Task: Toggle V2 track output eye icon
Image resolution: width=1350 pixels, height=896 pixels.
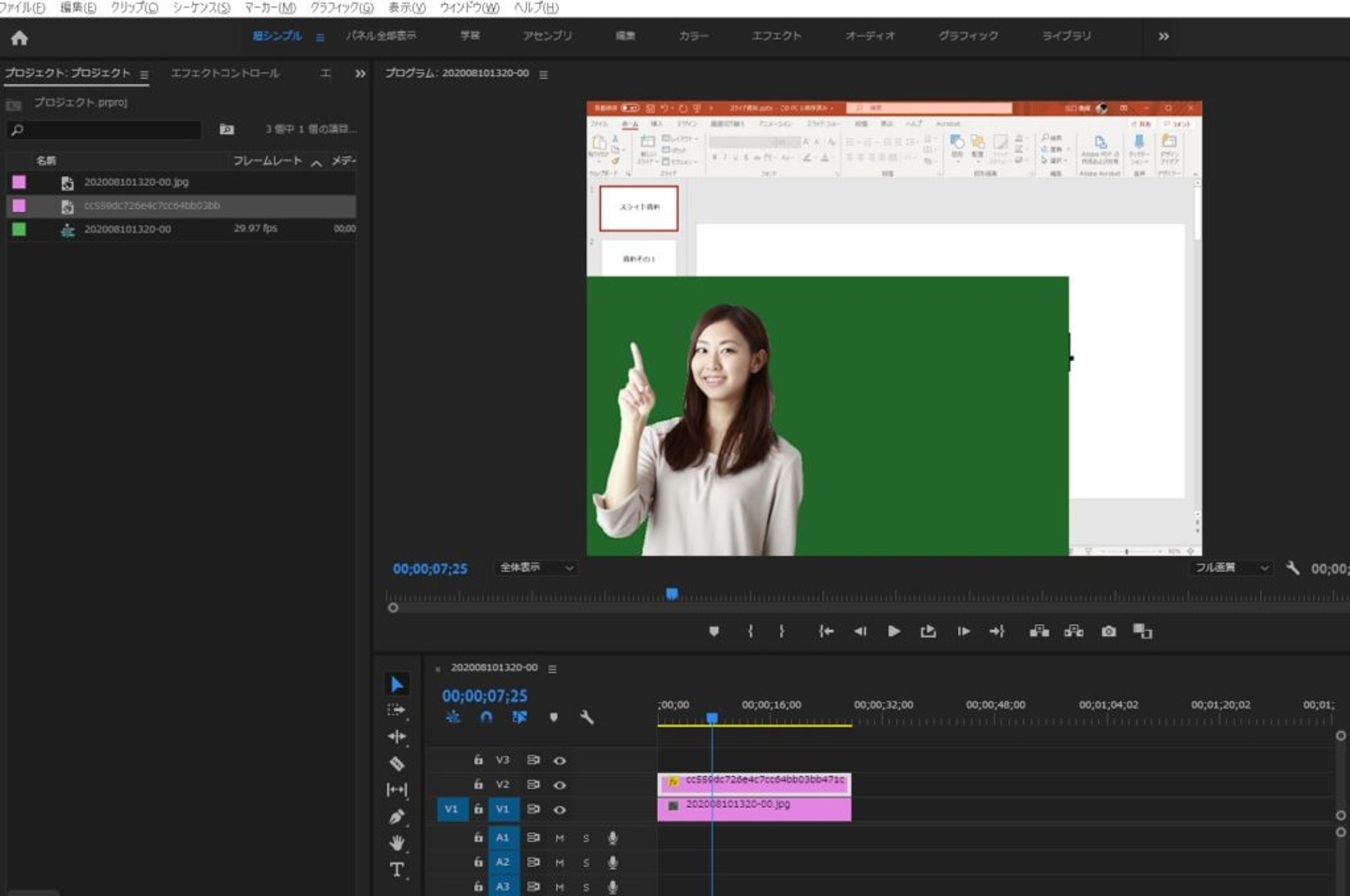Action: 560,785
